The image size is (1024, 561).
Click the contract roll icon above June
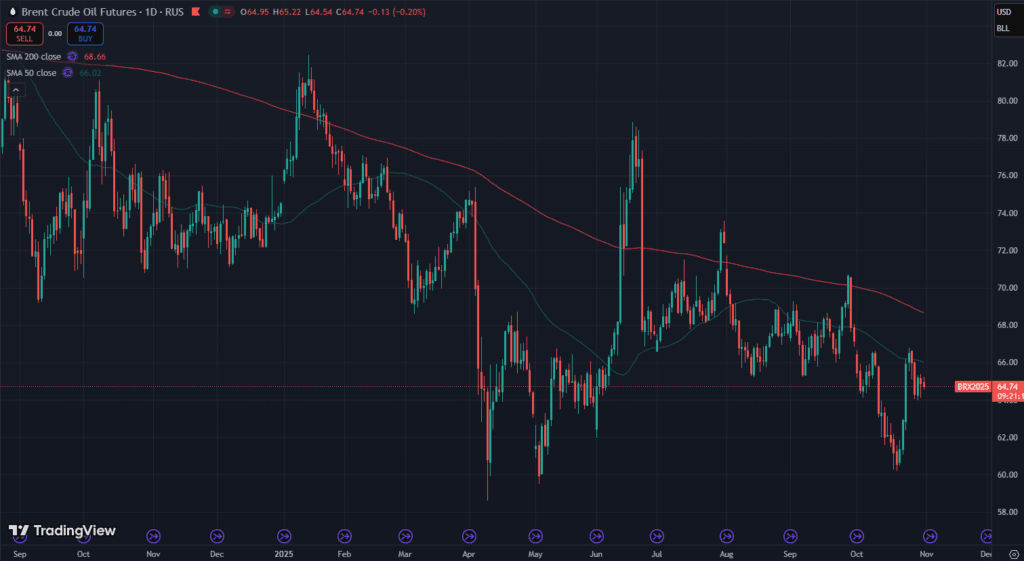pos(596,535)
